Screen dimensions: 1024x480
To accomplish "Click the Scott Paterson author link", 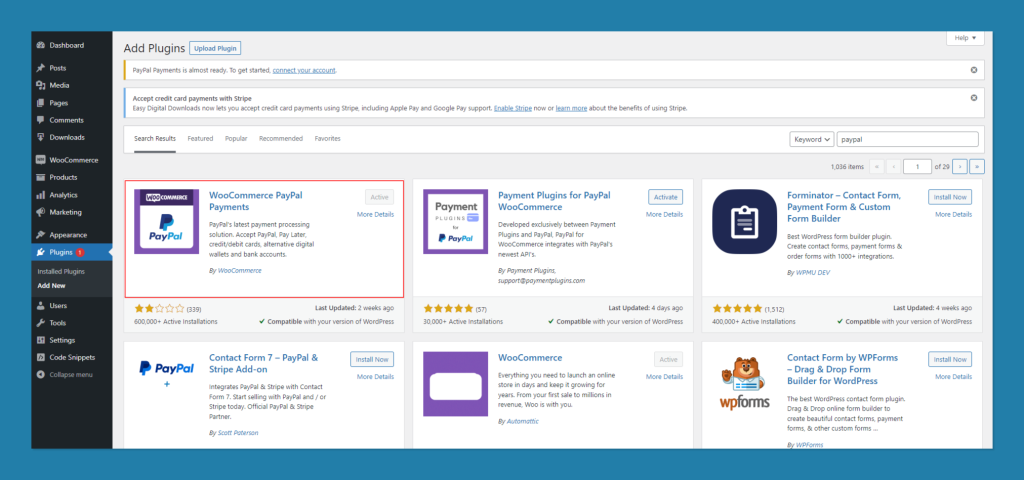I will pyautogui.click(x=240, y=433).
